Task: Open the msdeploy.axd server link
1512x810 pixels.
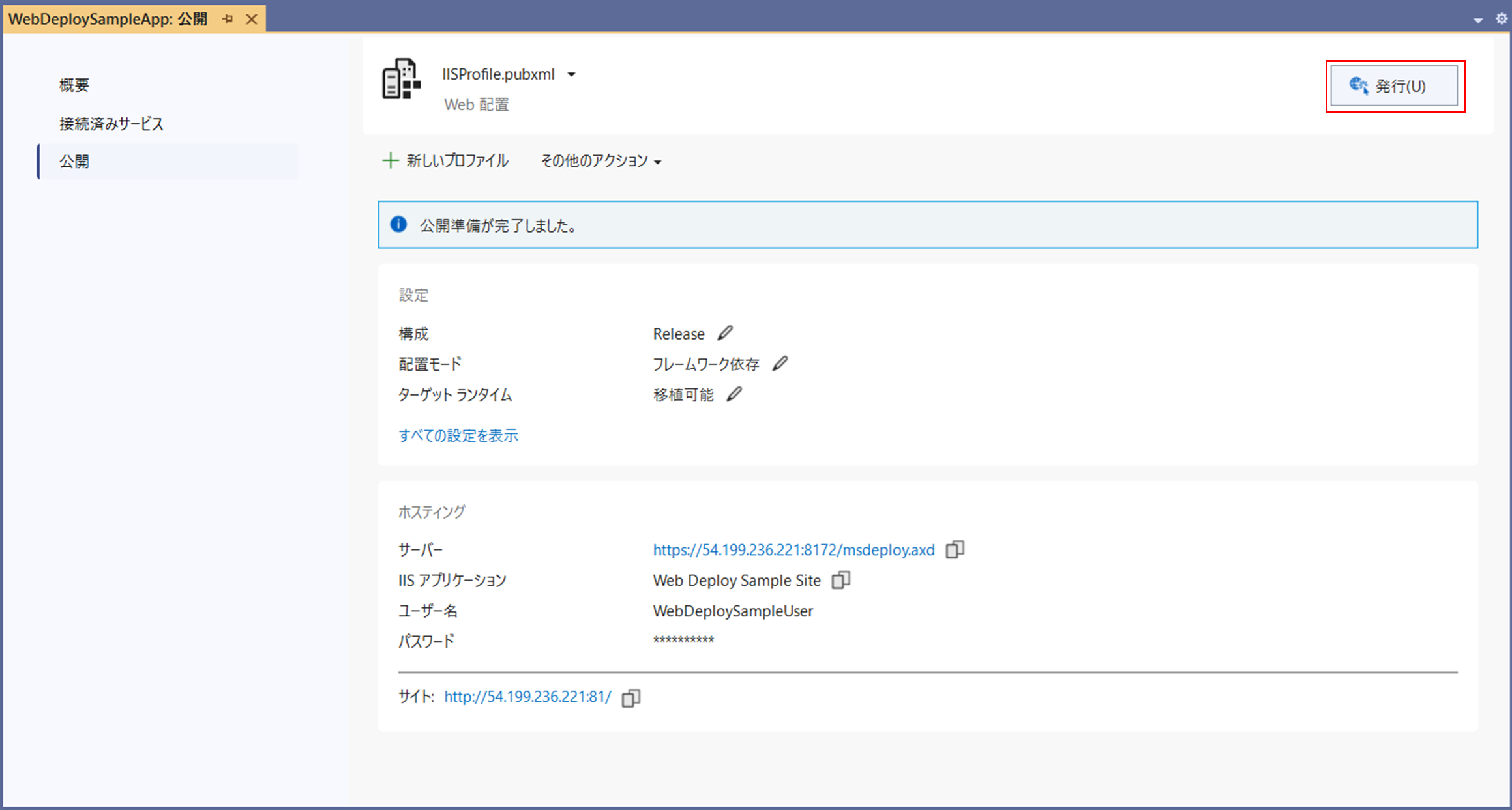Action: 793,549
